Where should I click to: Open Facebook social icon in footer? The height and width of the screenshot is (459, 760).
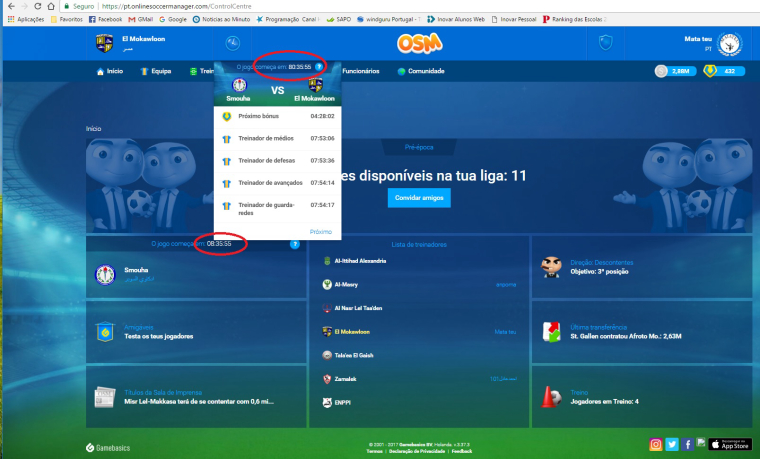(687, 444)
